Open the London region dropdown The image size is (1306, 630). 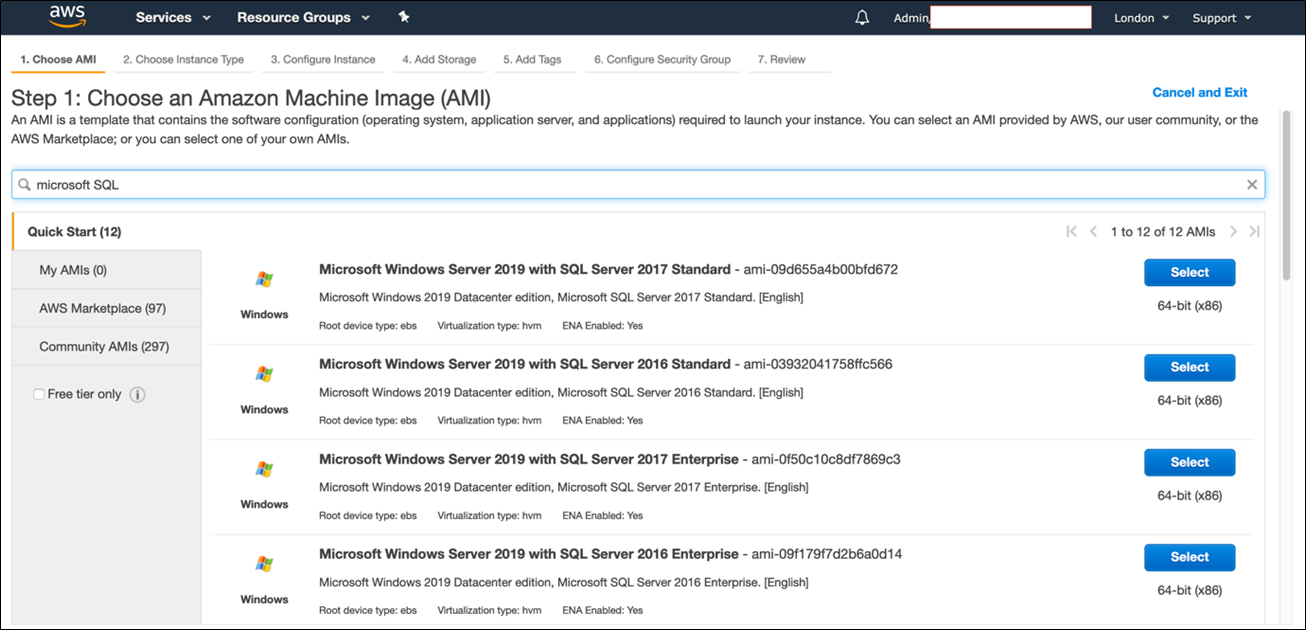coord(1140,17)
